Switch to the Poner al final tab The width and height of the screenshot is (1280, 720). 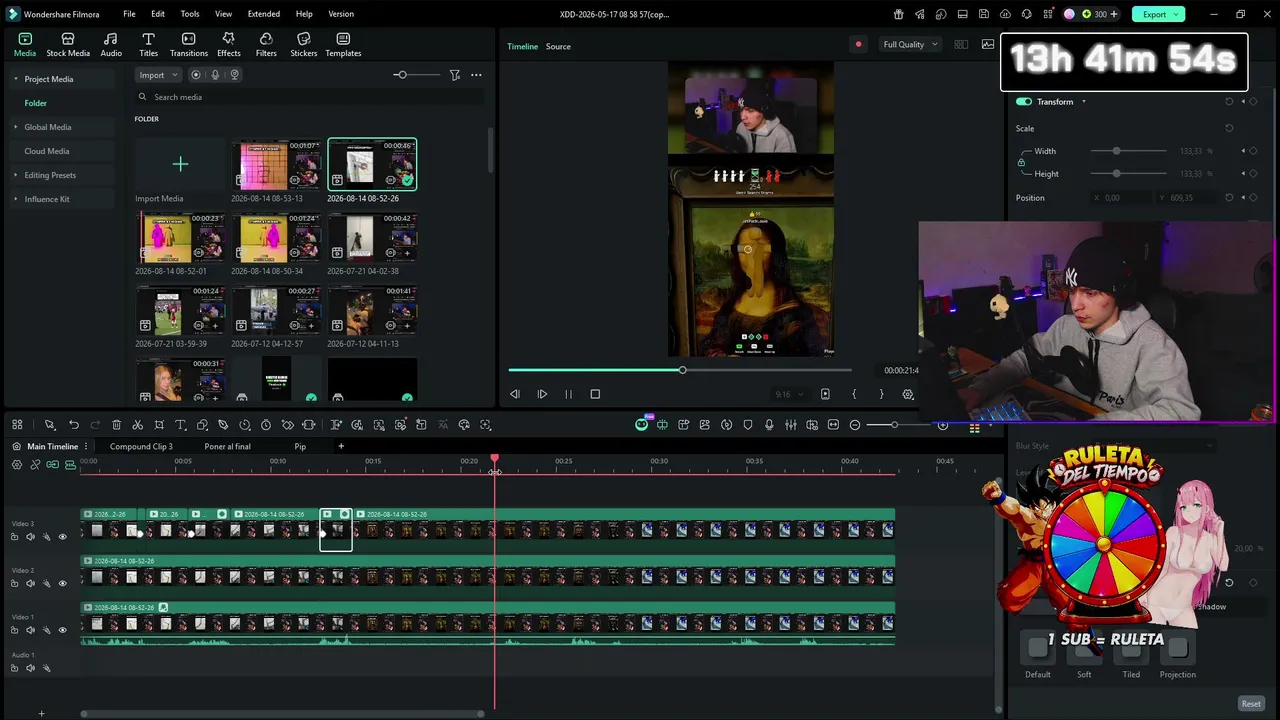pos(227,446)
